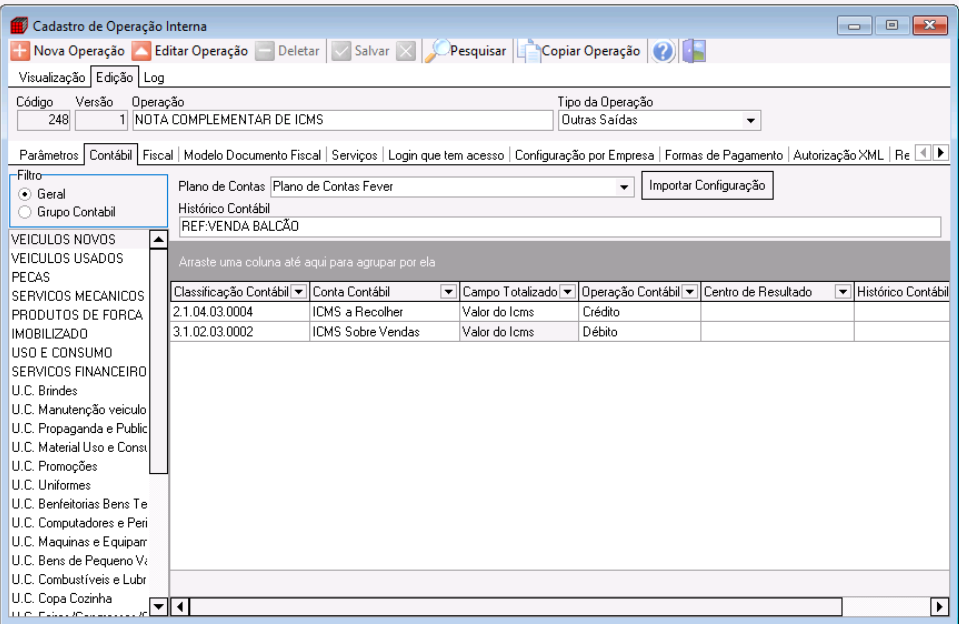
Task: Click the Pesquisar magnifier icon
Action: pyautogui.click(x=437, y=51)
